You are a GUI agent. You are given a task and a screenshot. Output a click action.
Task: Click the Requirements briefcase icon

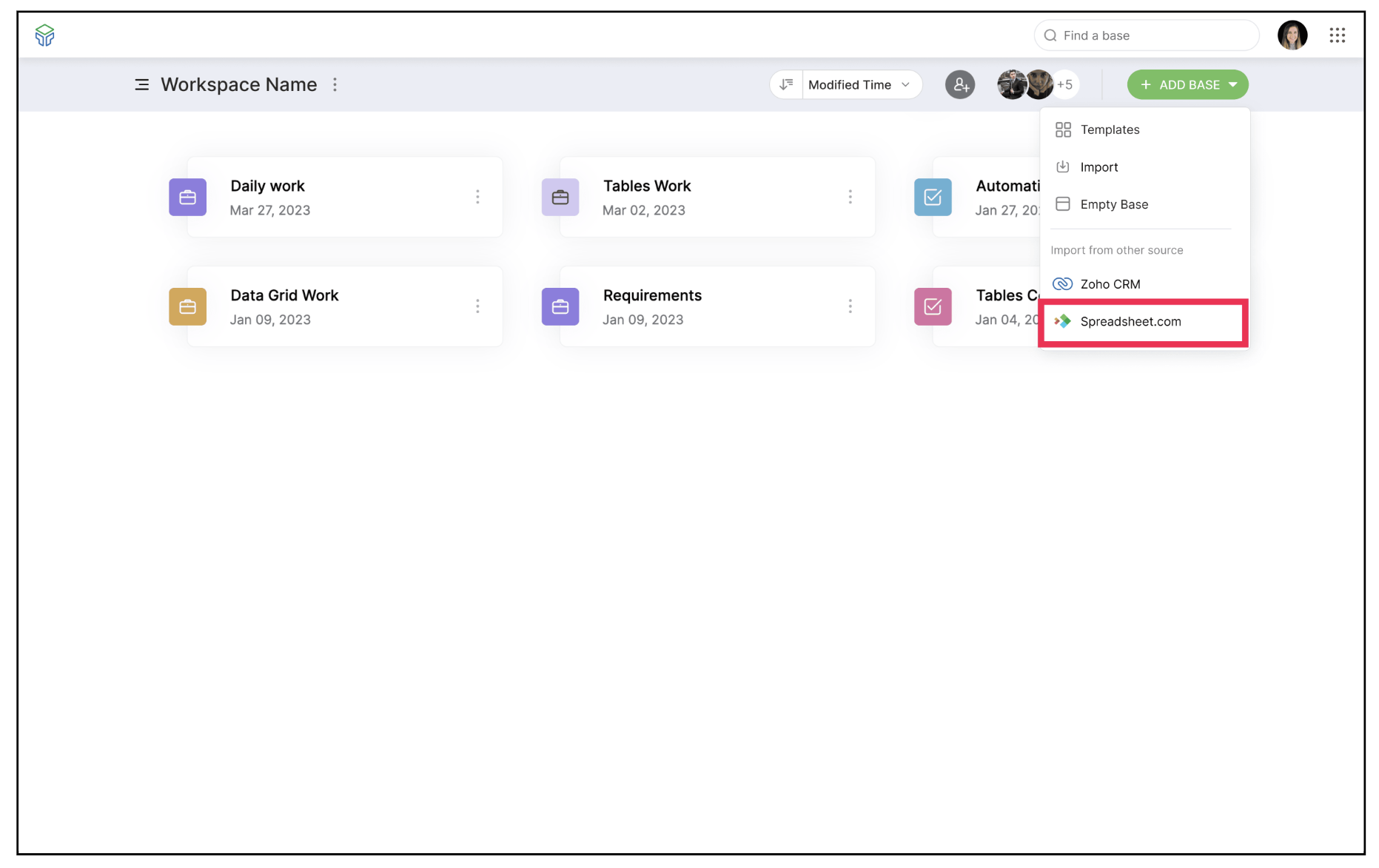click(x=560, y=306)
